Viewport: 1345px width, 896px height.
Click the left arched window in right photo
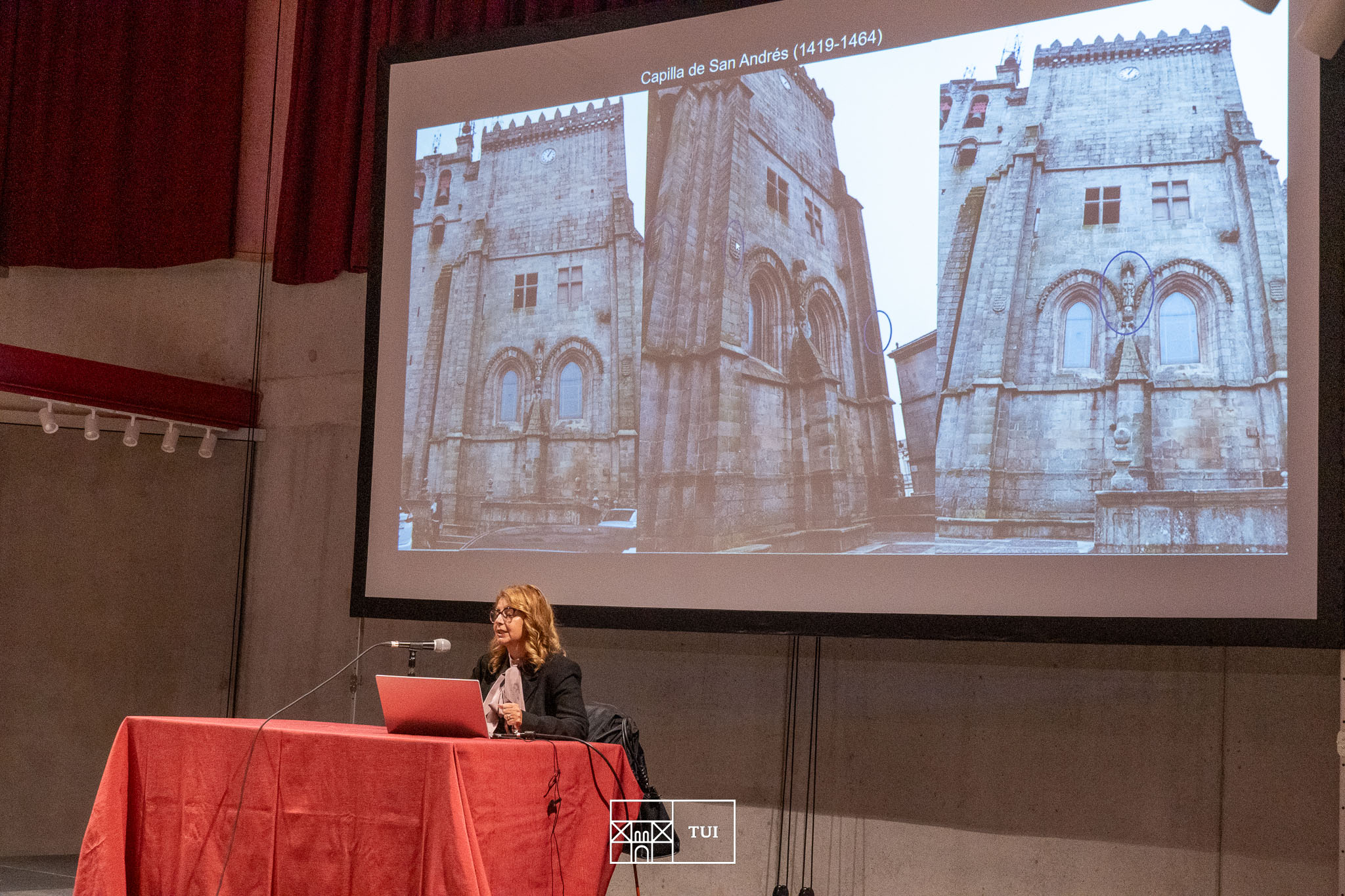1078,333
